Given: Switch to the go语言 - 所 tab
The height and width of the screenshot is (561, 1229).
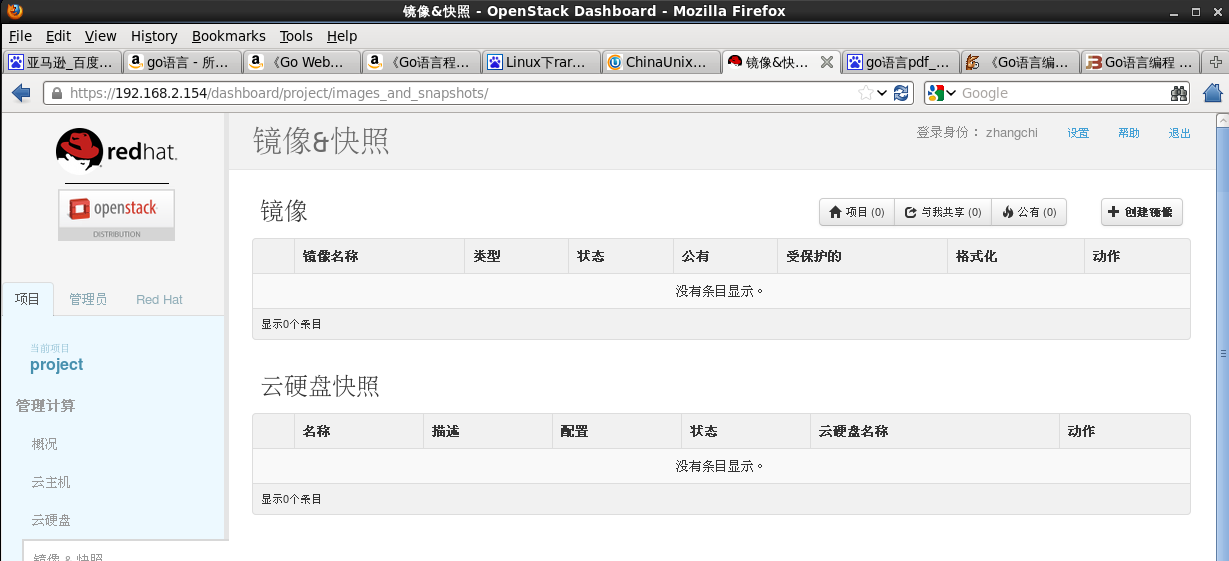Looking at the screenshot, I should click(183, 62).
